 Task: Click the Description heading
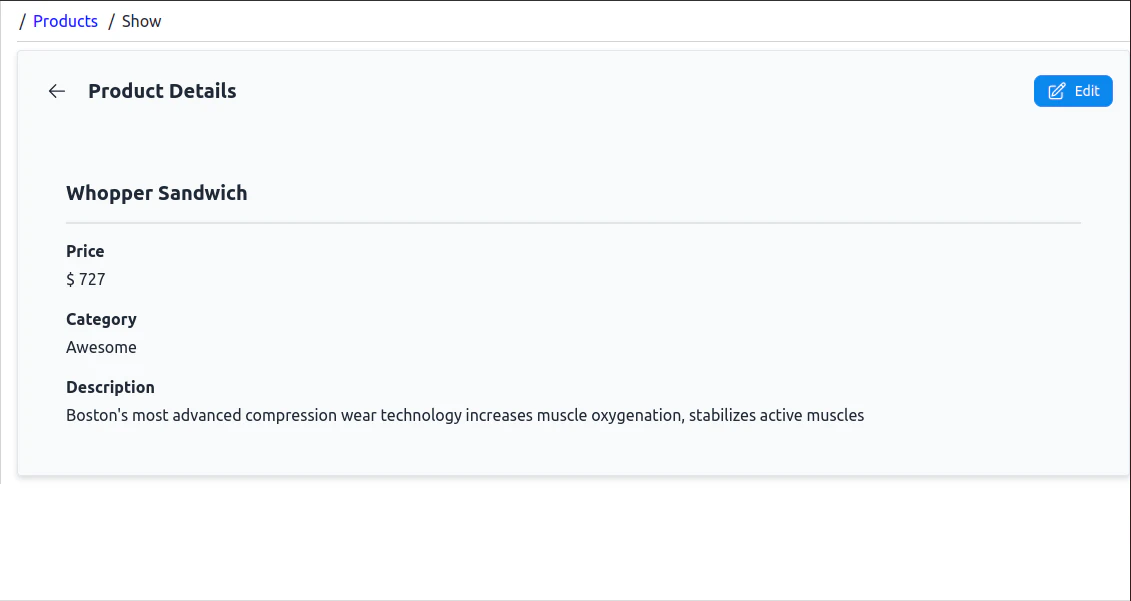click(x=110, y=387)
